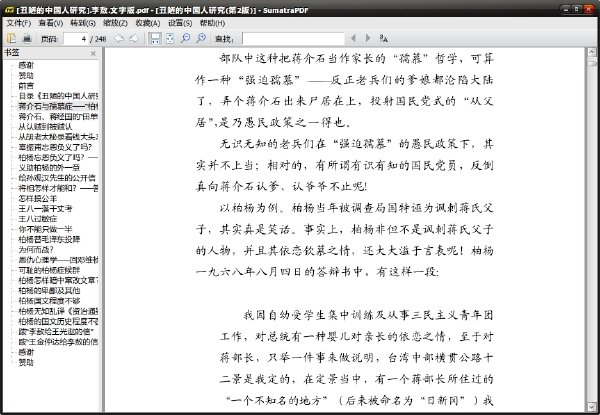Open the 帮助(H) menu
The image size is (600, 415).
pos(212,23)
